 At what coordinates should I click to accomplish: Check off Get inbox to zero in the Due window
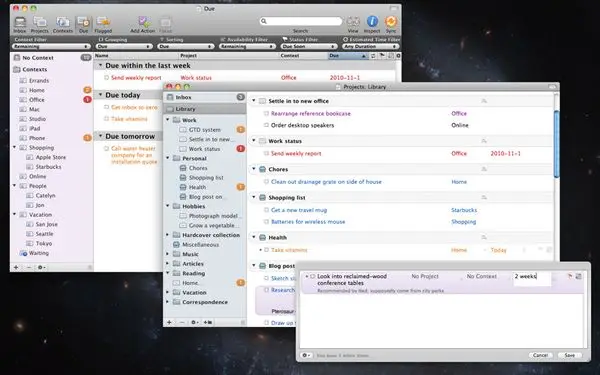(x=107, y=108)
